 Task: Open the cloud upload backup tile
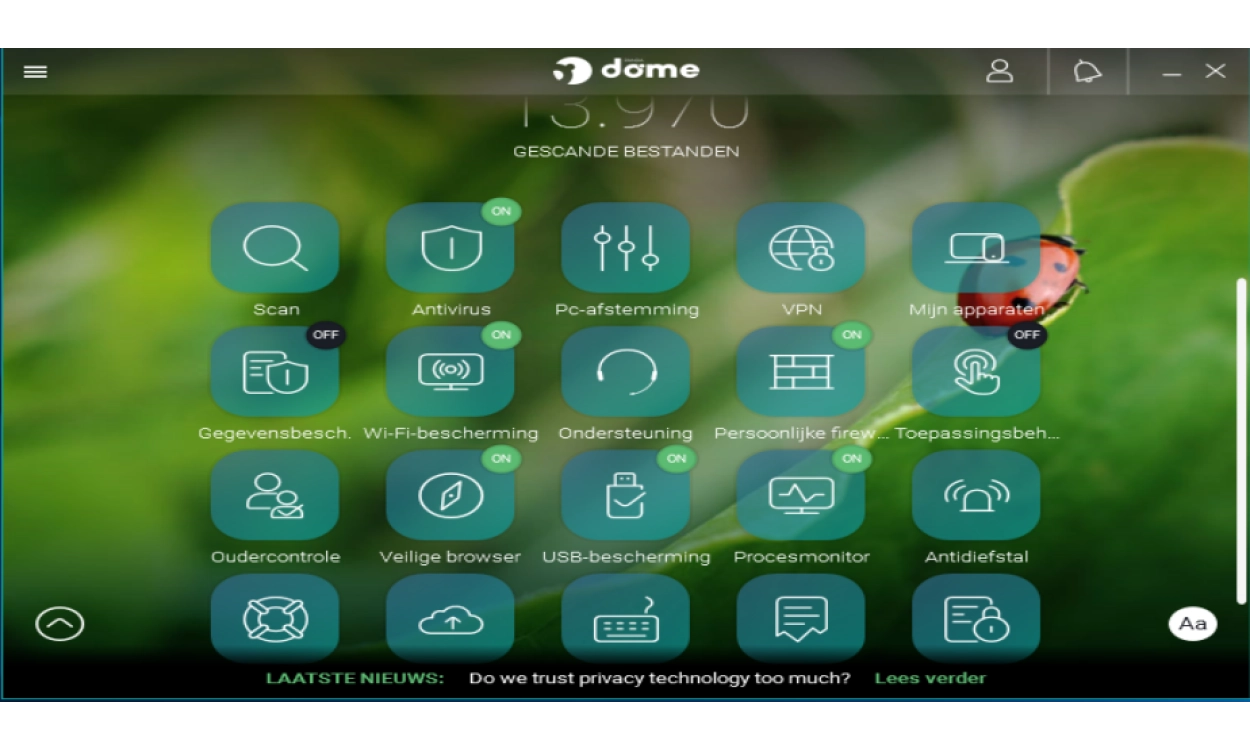[x=450, y=619]
